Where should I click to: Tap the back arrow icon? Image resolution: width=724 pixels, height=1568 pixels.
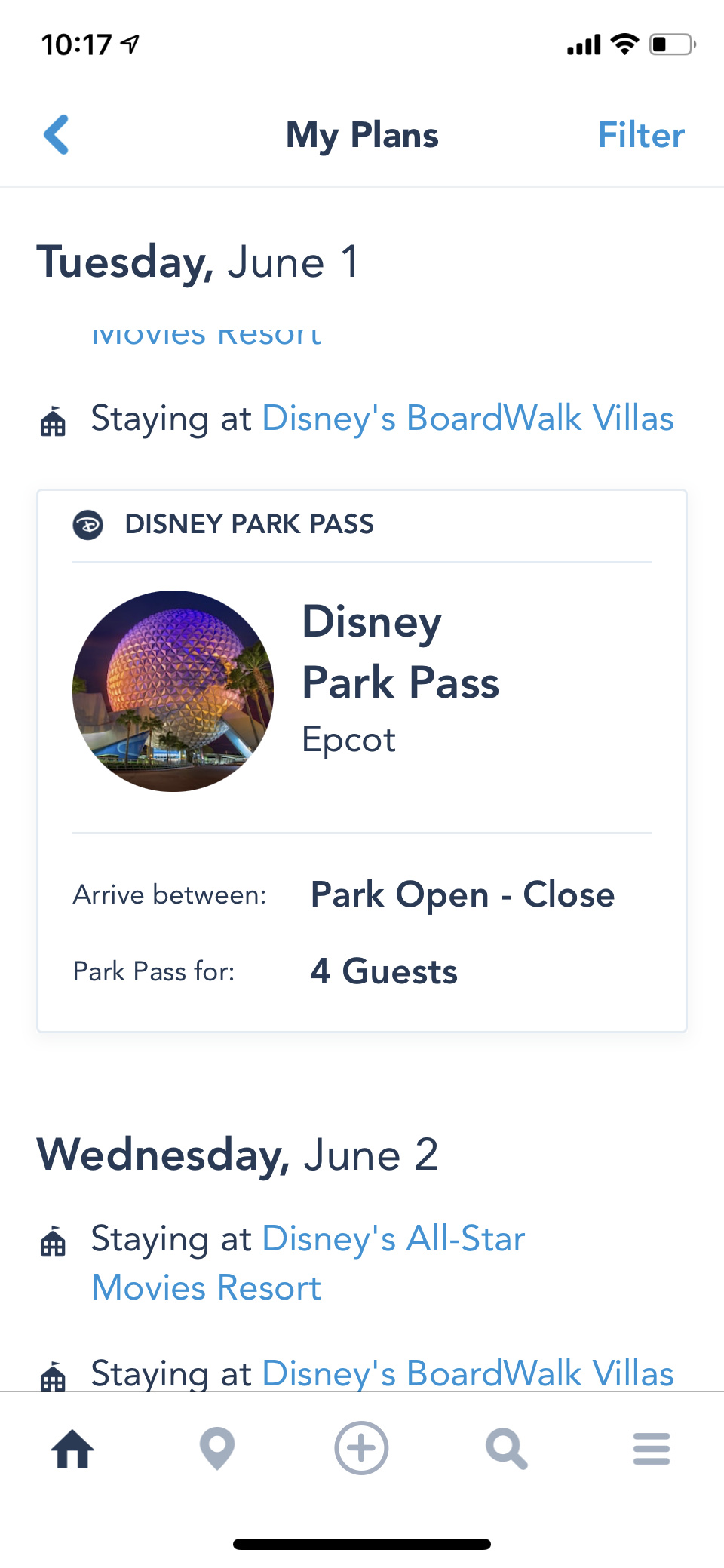click(57, 135)
